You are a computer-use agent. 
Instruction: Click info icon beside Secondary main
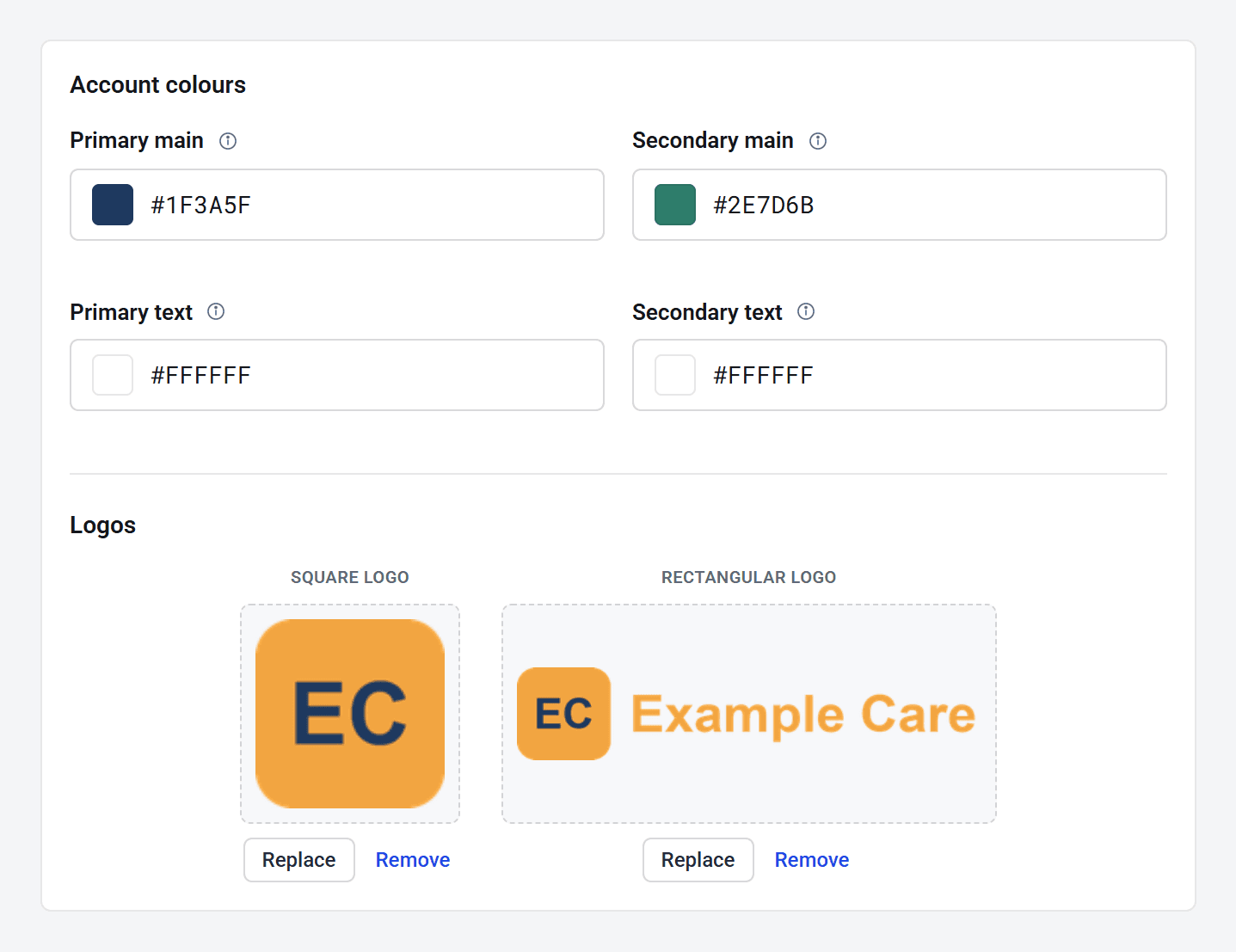[818, 141]
